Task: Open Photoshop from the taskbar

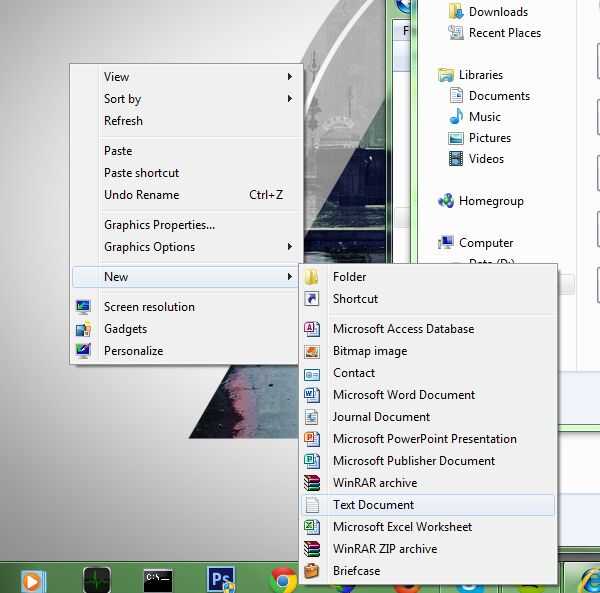Action: (221, 580)
